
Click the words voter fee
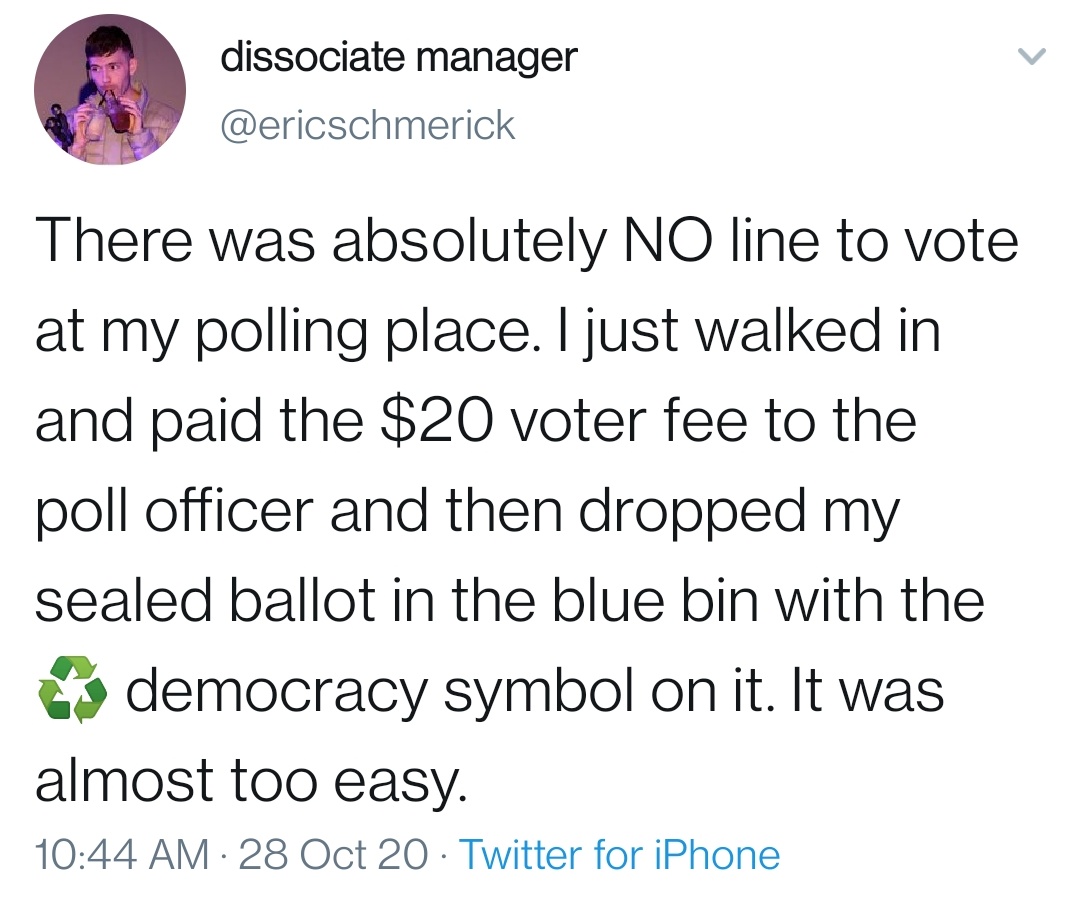click(x=627, y=421)
